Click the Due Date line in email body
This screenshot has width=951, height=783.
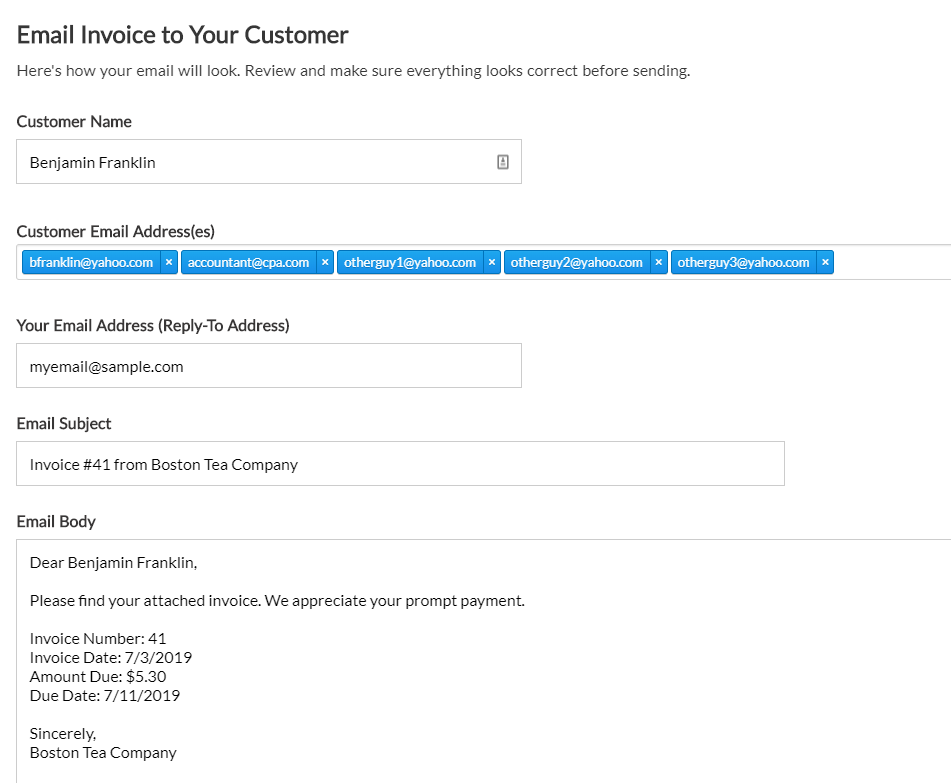105,696
